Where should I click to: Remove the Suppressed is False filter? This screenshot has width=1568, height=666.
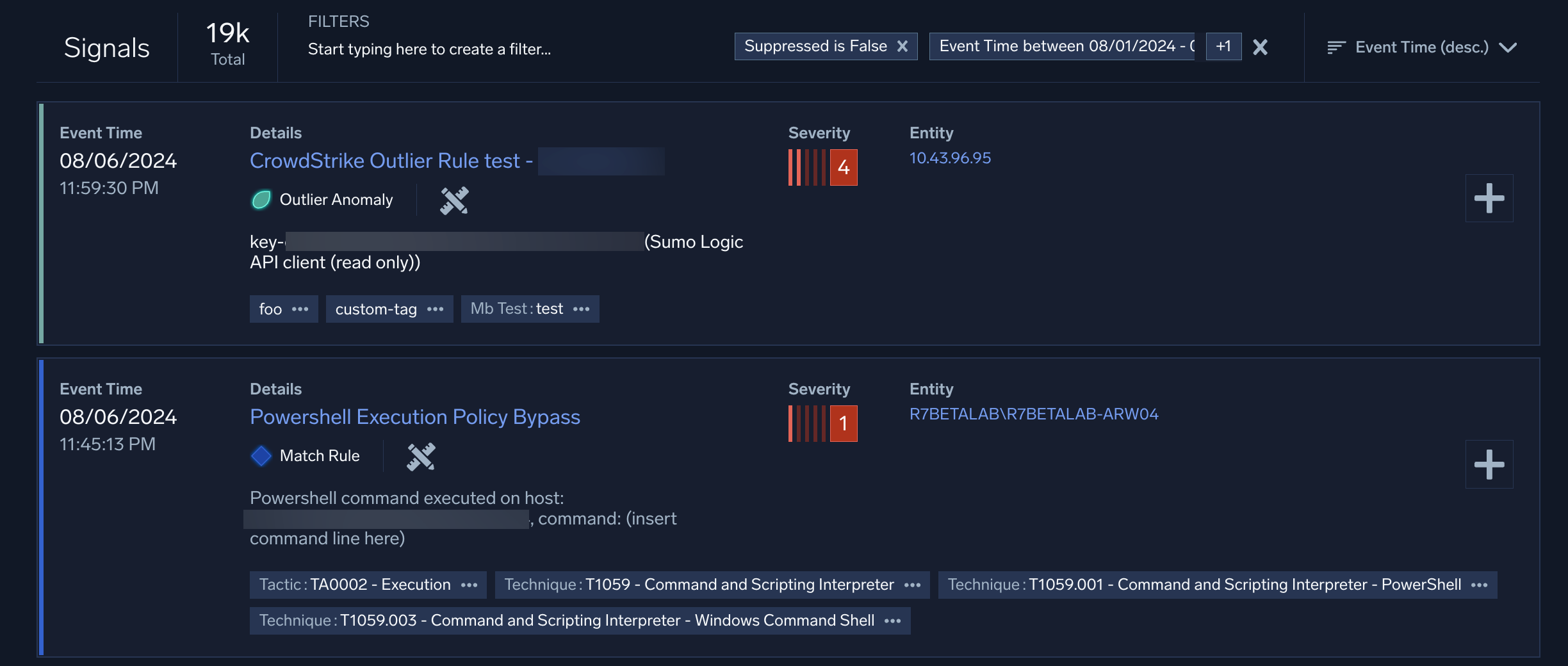click(x=902, y=47)
